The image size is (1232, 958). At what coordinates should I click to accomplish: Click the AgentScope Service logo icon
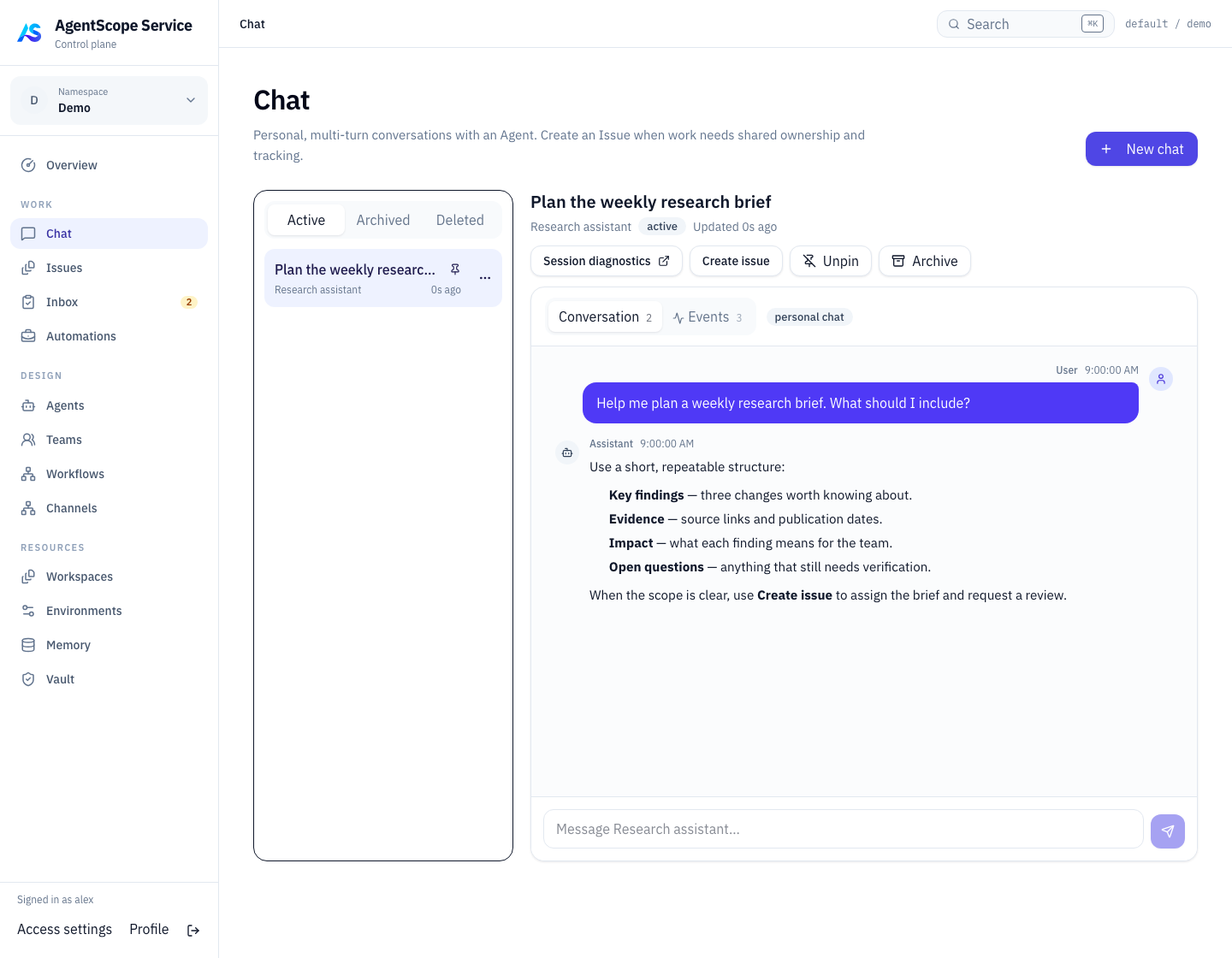click(x=29, y=33)
